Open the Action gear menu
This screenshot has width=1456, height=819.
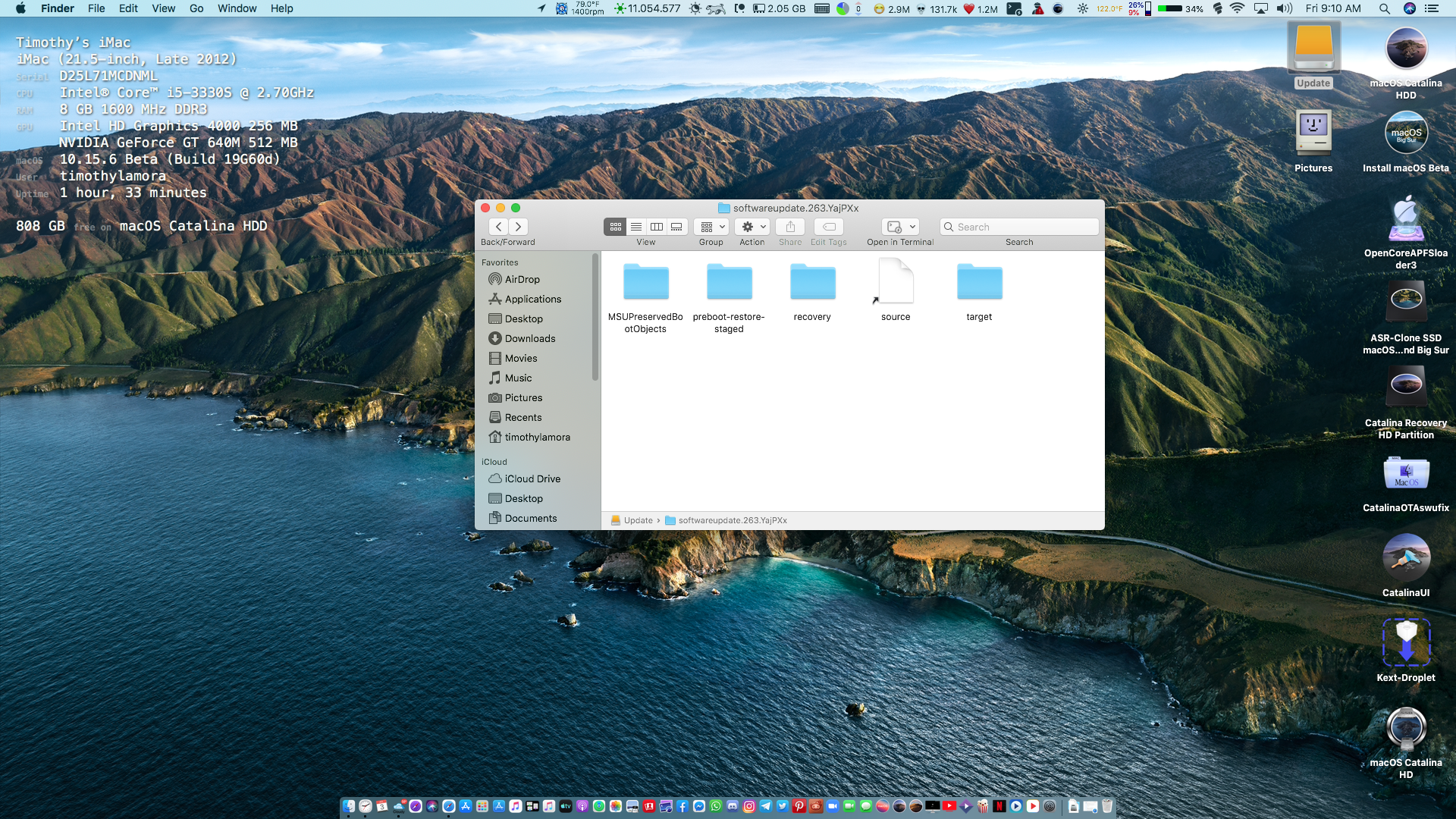point(753,227)
